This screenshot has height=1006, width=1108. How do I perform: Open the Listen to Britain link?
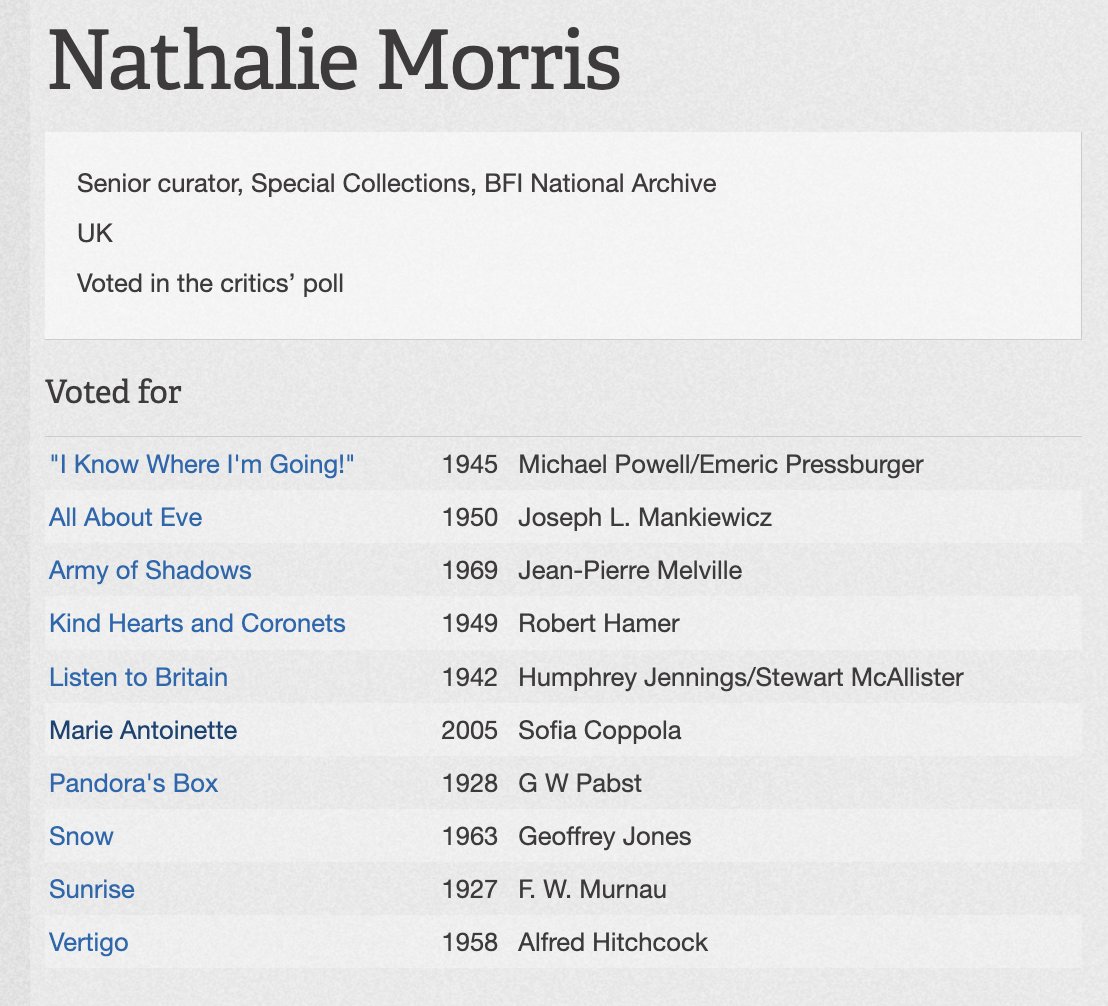138,677
